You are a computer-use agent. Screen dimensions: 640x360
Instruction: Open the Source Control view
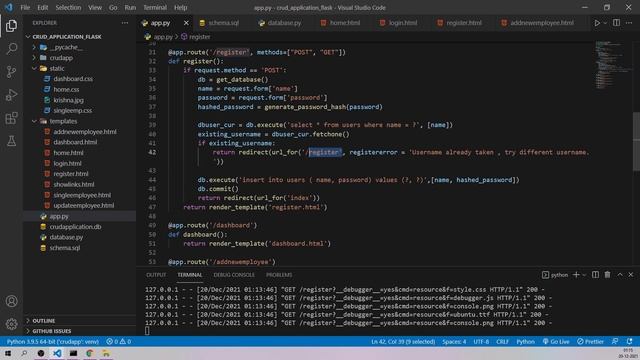11,72
